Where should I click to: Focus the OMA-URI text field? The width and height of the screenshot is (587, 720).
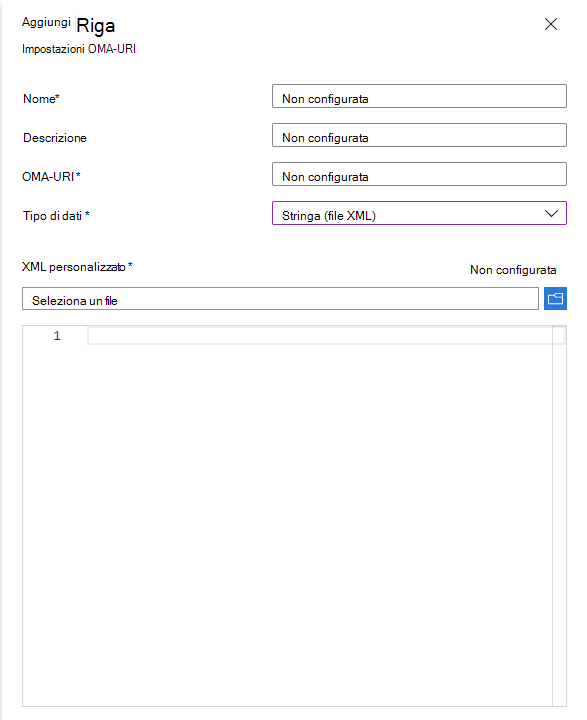[x=419, y=174]
